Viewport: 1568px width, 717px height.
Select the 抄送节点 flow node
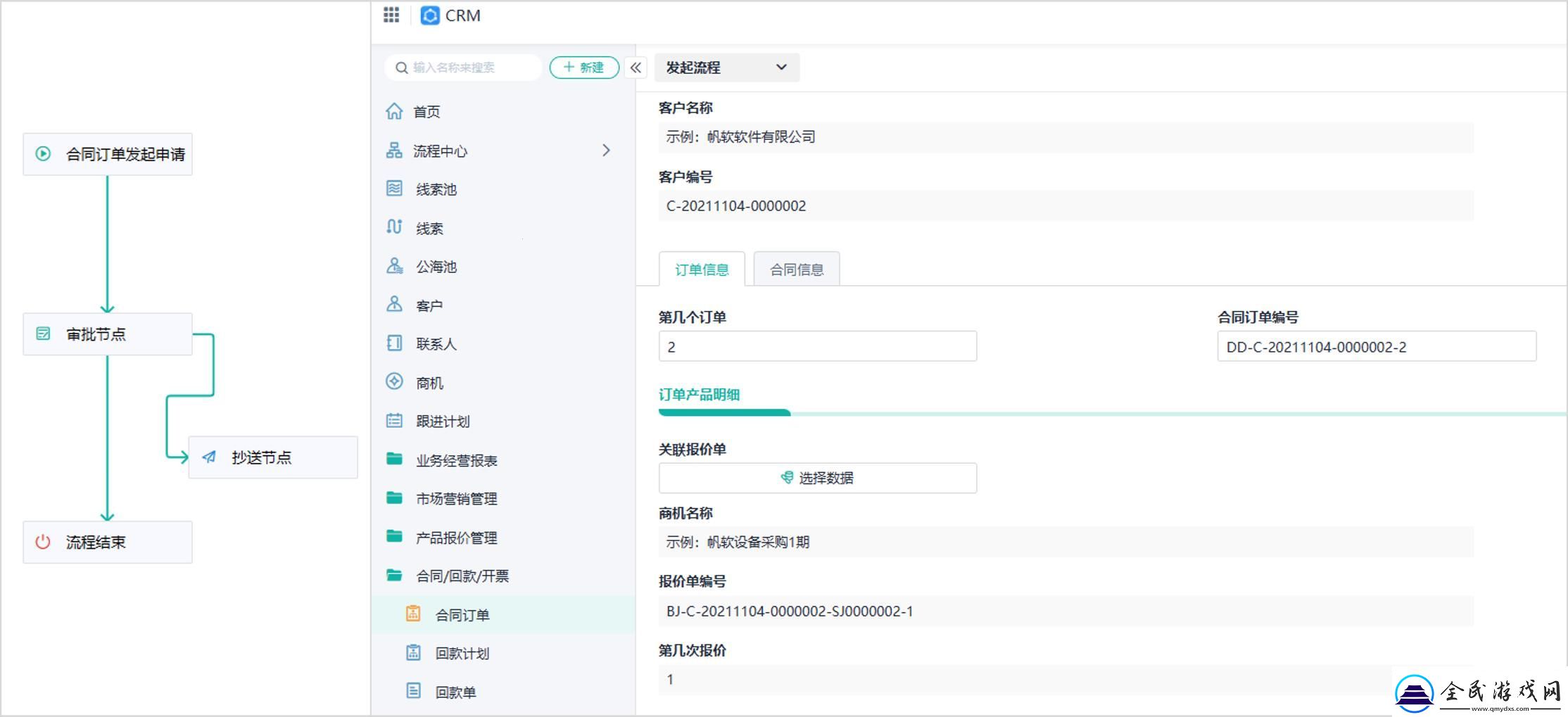(x=273, y=457)
